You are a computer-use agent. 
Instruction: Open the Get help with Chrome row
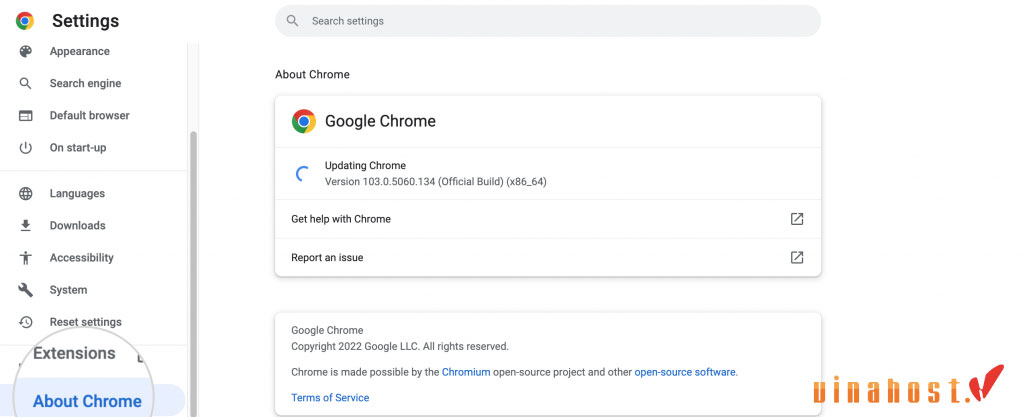[547, 219]
